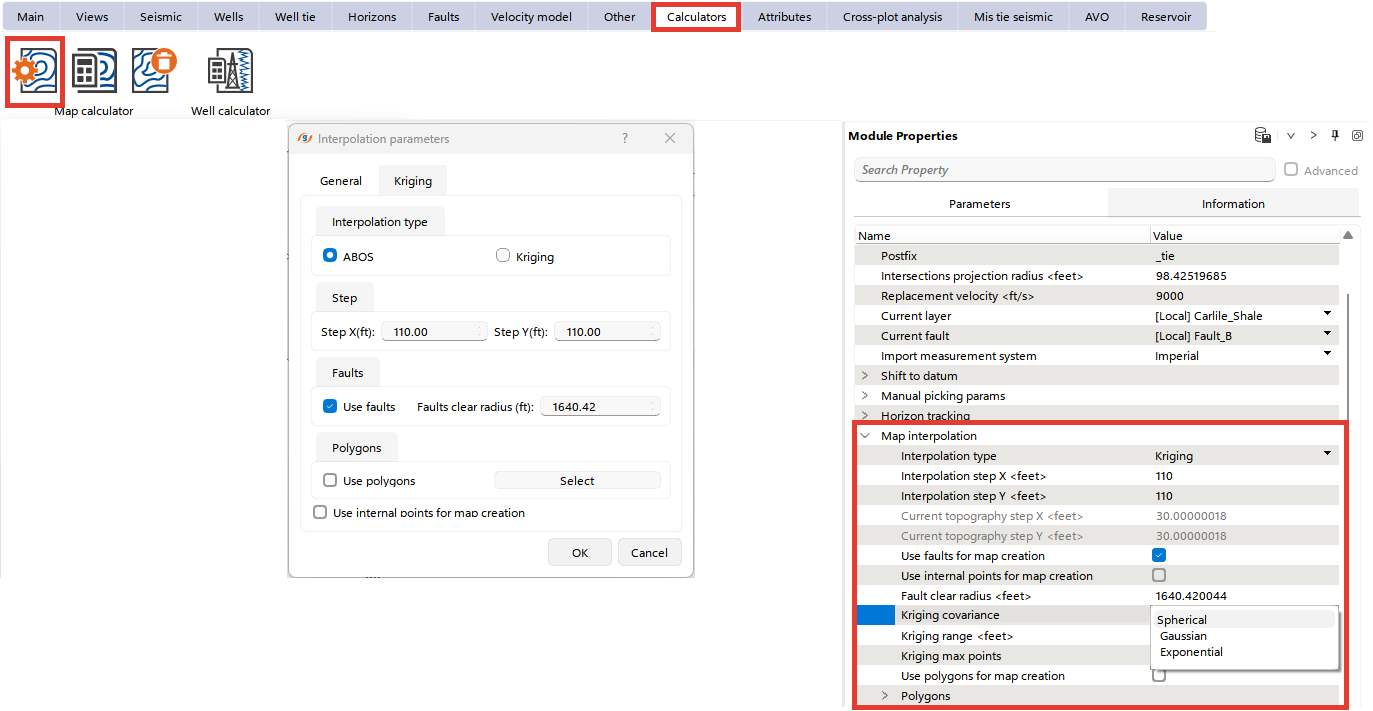Choose Gaussian from Kriging covariance list

pyautogui.click(x=1183, y=636)
